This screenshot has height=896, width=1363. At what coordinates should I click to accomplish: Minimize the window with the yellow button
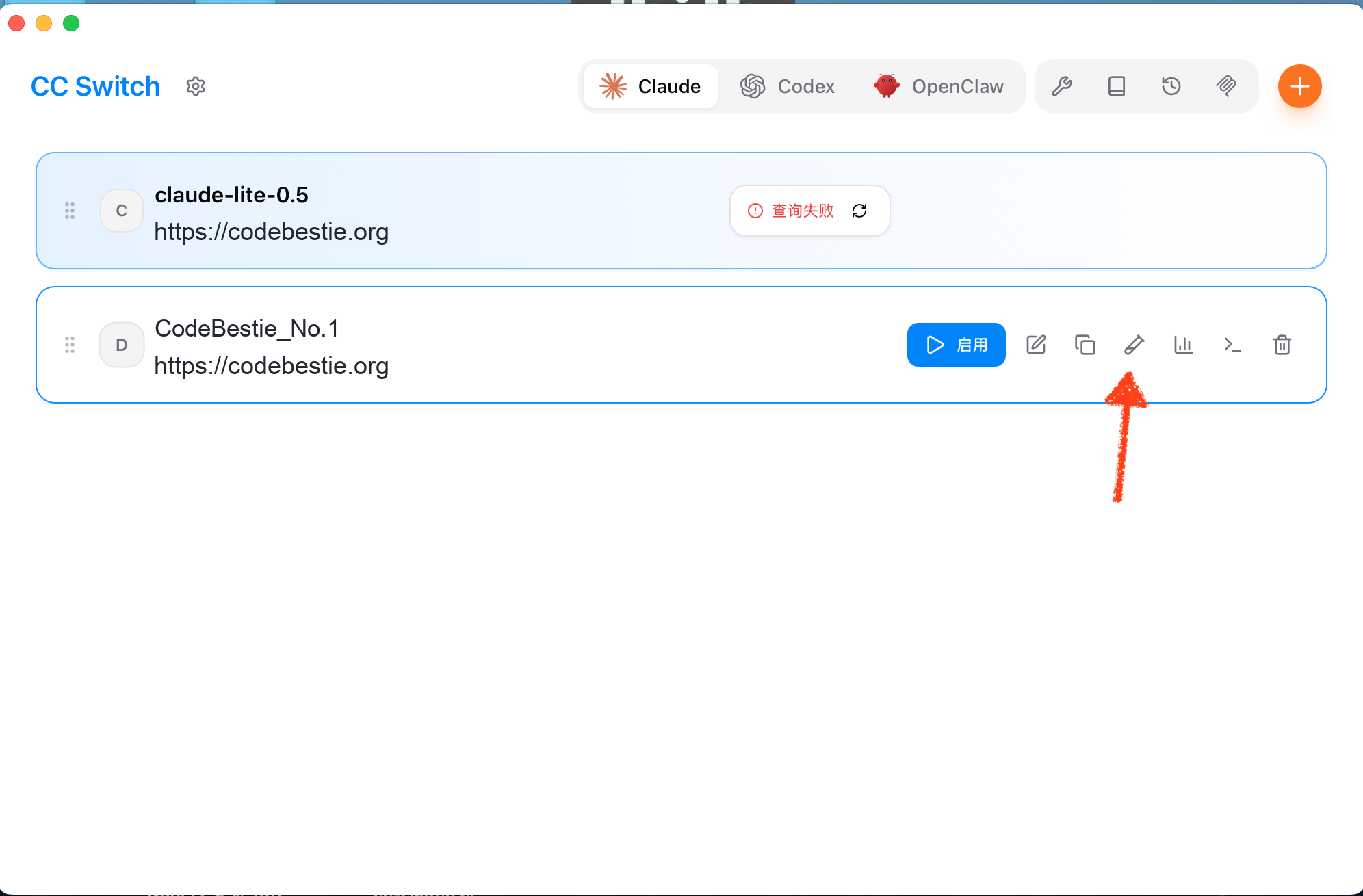click(44, 23)
